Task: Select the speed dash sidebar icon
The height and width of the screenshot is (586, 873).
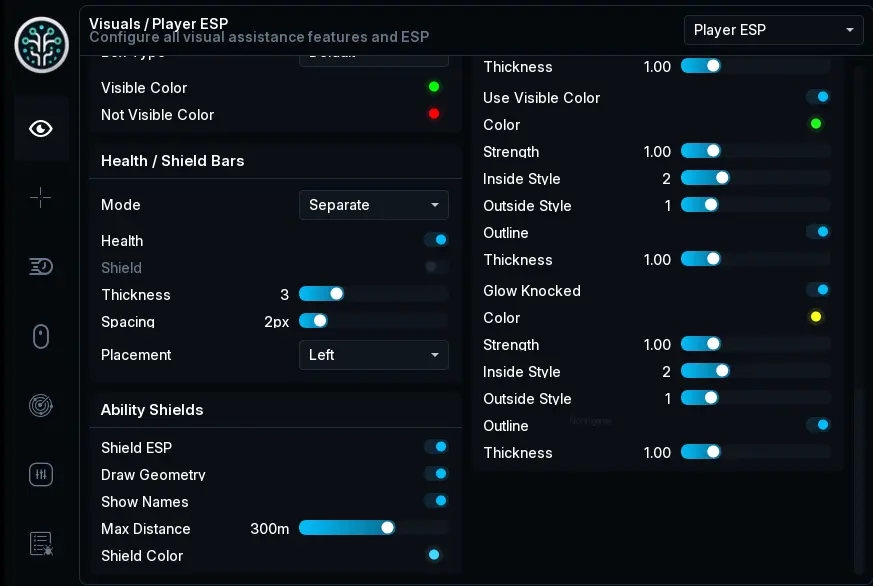Action: point(41,267)
